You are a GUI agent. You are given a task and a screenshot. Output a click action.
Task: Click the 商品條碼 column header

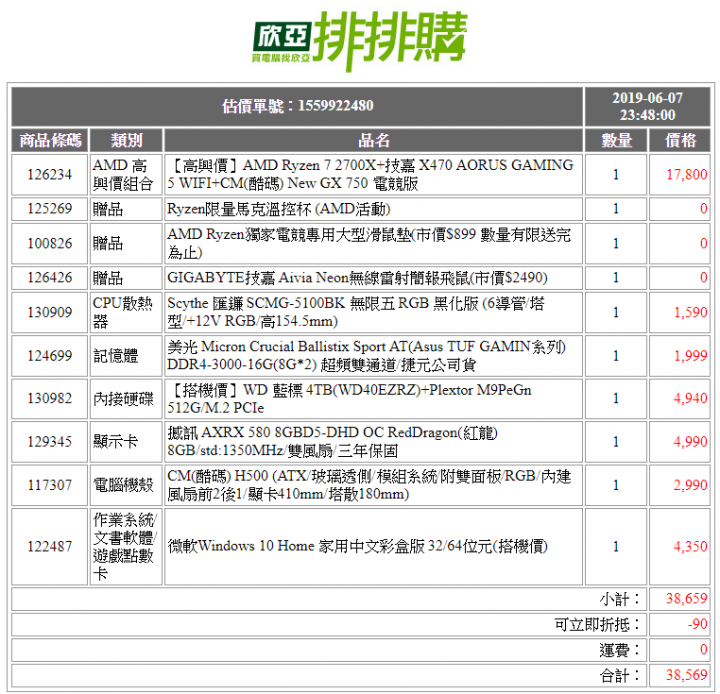point(50,140)
